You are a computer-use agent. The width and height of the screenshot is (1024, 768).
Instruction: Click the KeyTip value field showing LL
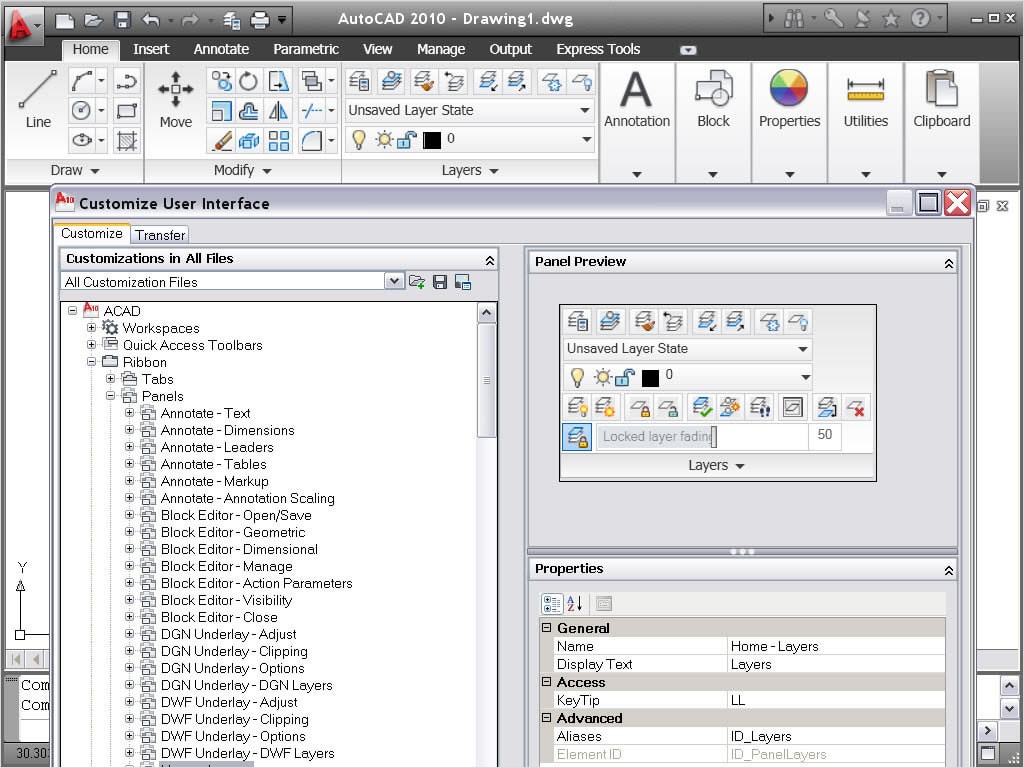(836, 700)
